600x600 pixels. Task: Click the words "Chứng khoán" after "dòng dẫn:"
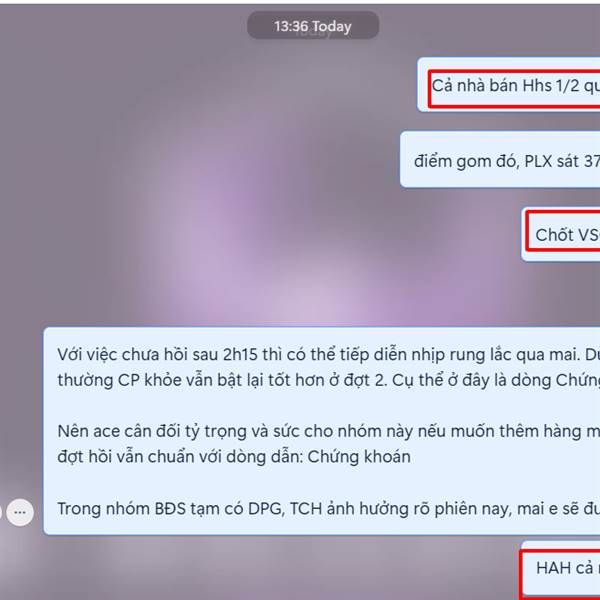[x=359, y=457]
